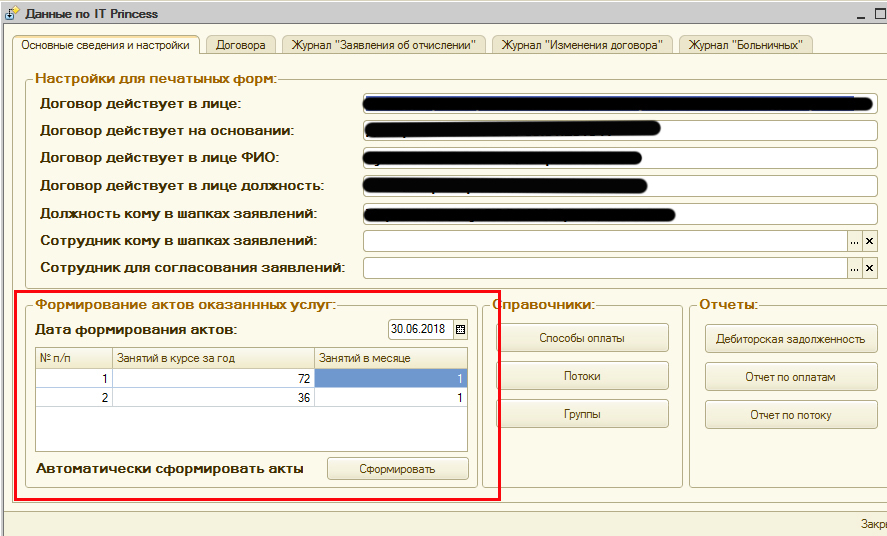This screenshot has width=887, height=536.
Task: Launch the 'Отчет по оплатам' report
Action: [x=790, y=377]
